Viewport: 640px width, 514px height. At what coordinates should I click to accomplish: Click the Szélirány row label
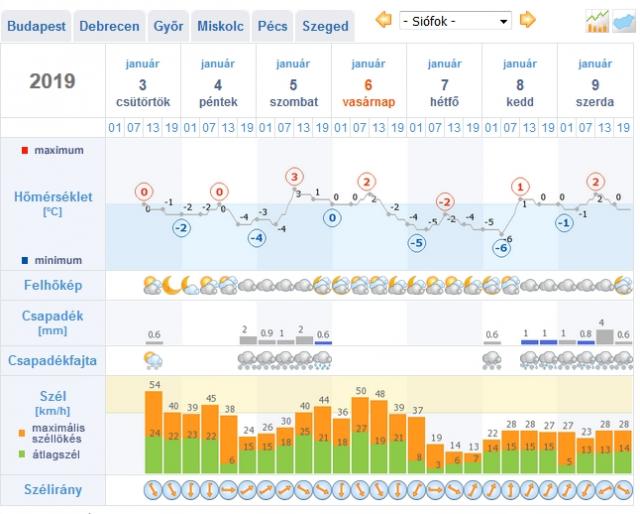(x=53, y=489)
